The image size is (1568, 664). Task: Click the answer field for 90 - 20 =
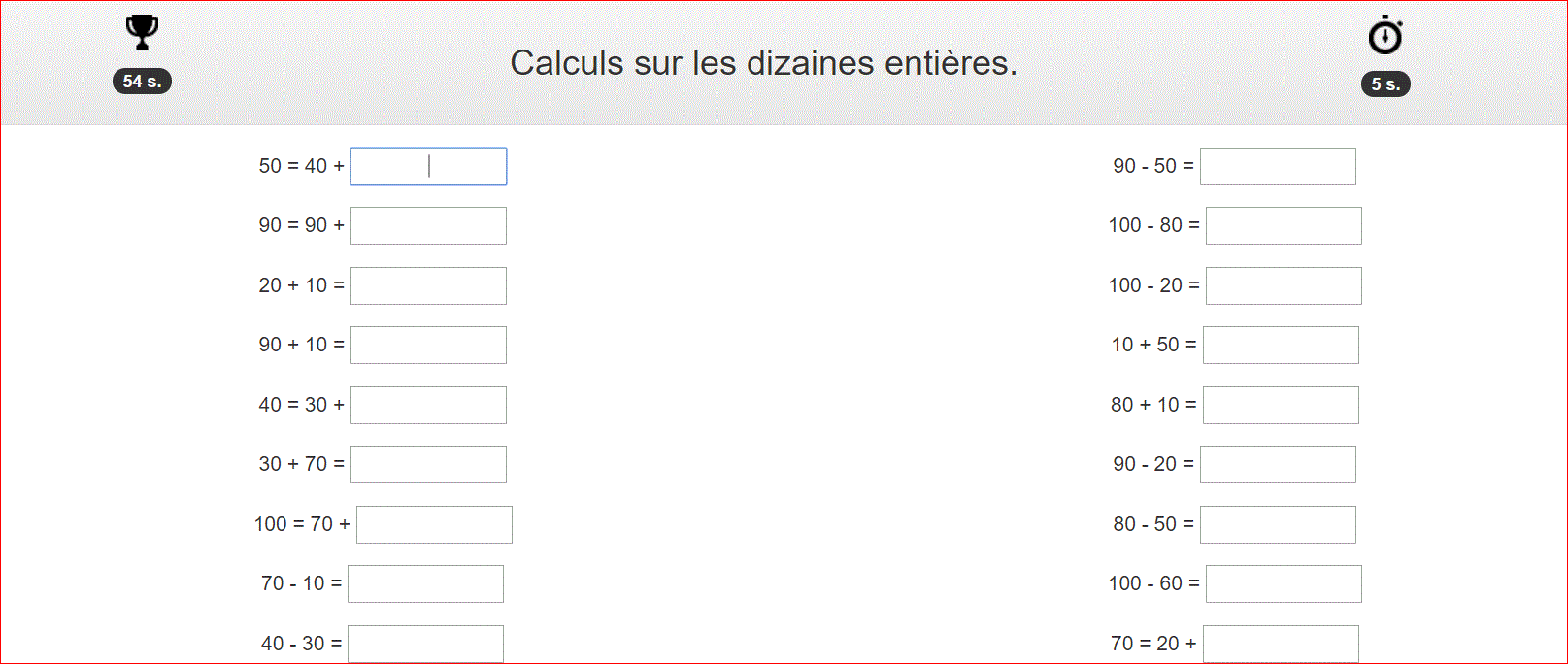pyautogui.click(x=1278, y=464)
